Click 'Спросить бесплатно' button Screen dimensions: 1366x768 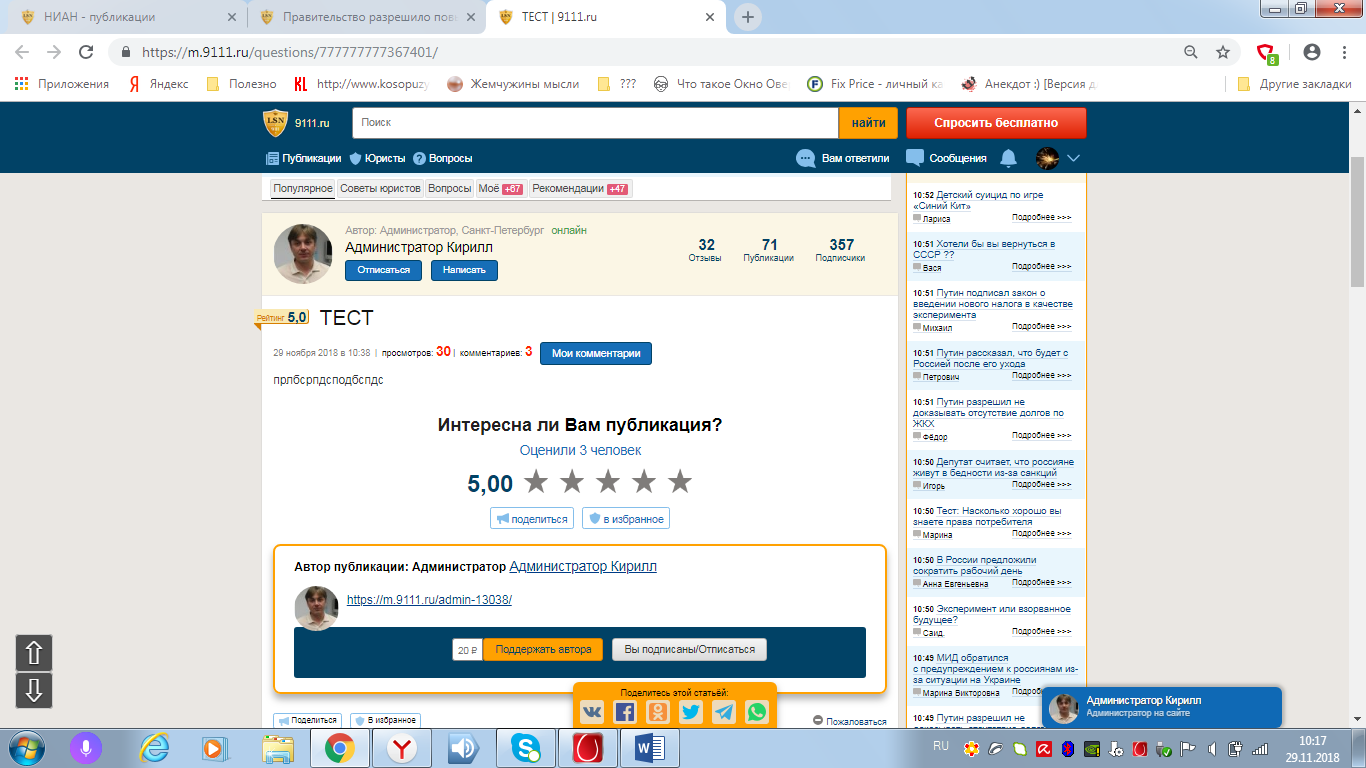(995, 123)
